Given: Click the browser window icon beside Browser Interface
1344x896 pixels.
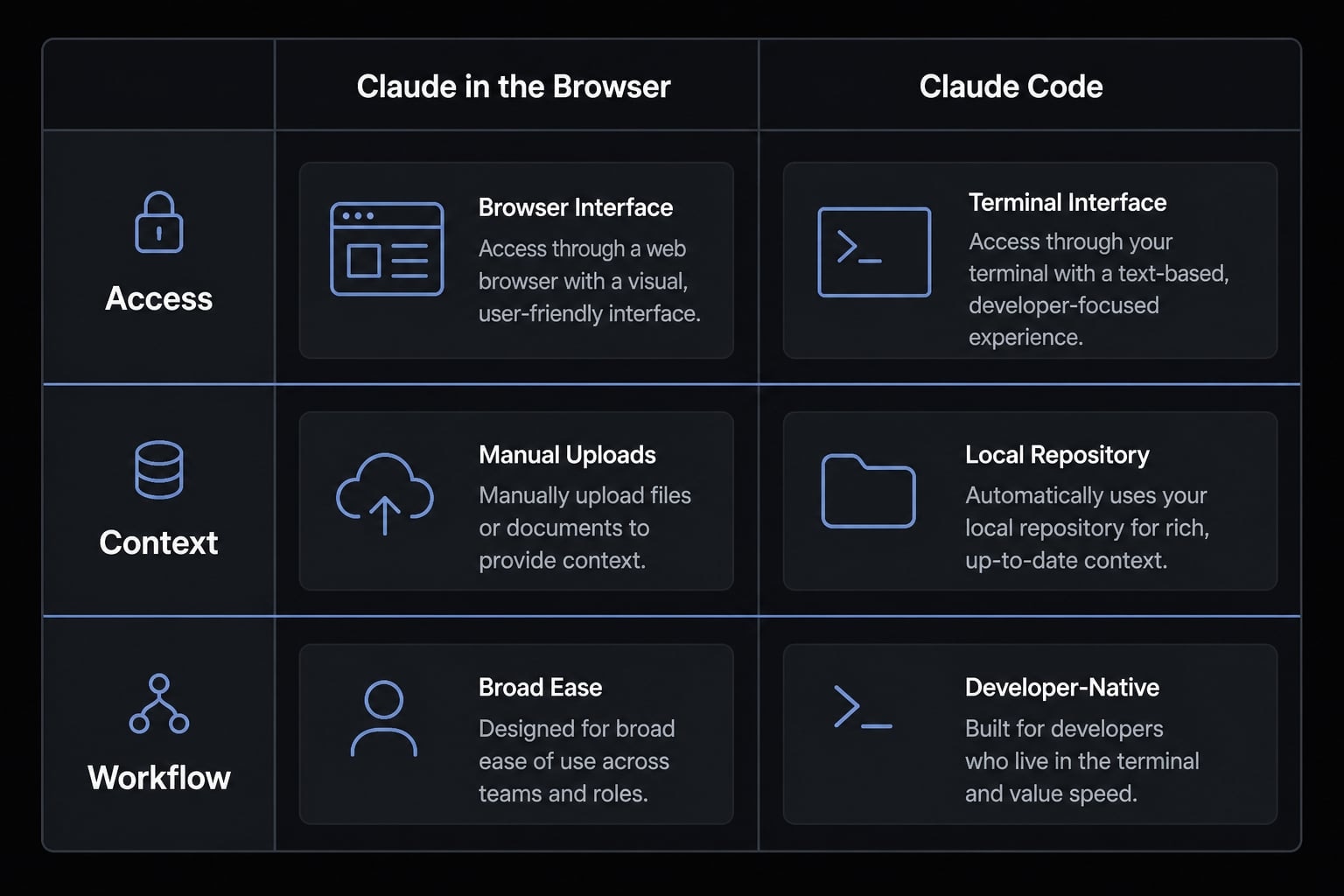Looking at the screenshot, I should [387, 249].
